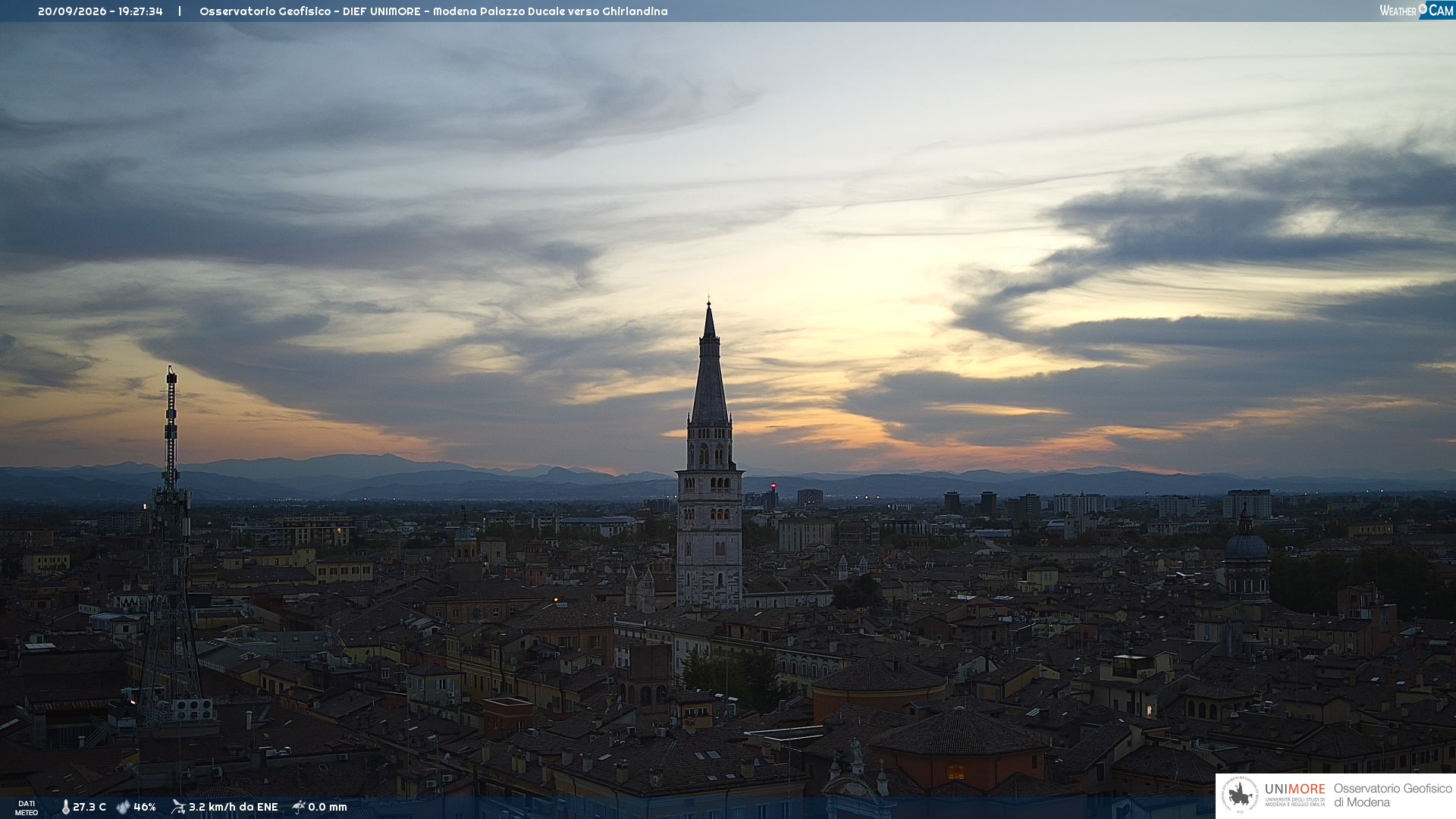Image resolution: width=1456 pixels, height=819 pixels.
Task: Click the Ghirlandina tower in the image
Action: click(x=709, y=455)
